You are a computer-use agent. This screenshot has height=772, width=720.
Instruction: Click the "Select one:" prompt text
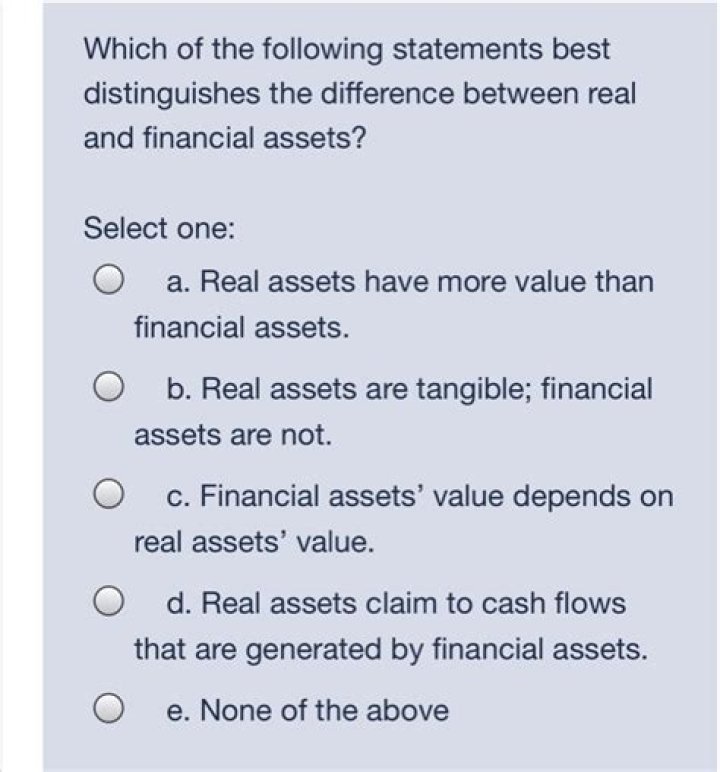pos(160,228)
